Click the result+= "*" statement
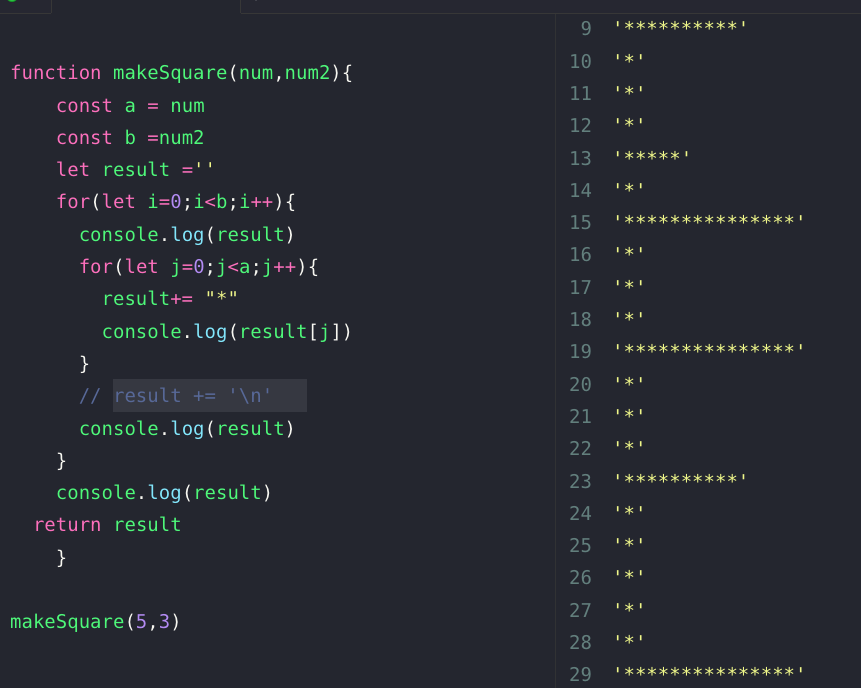The height and width of the screenshot is (688, 861). pos(170,299)
